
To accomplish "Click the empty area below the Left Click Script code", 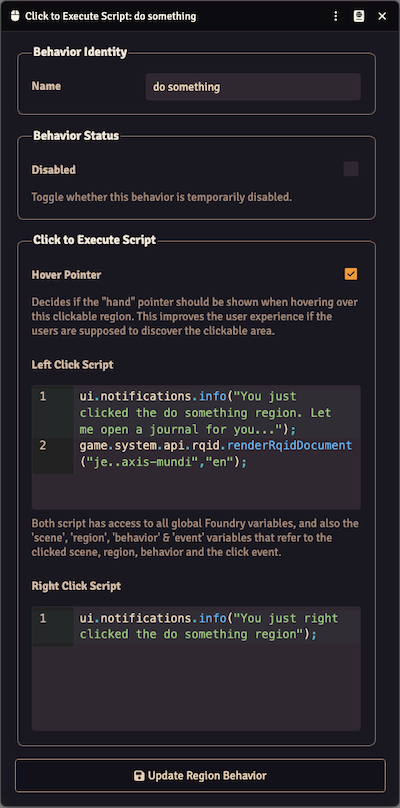I will coord(196,490).
